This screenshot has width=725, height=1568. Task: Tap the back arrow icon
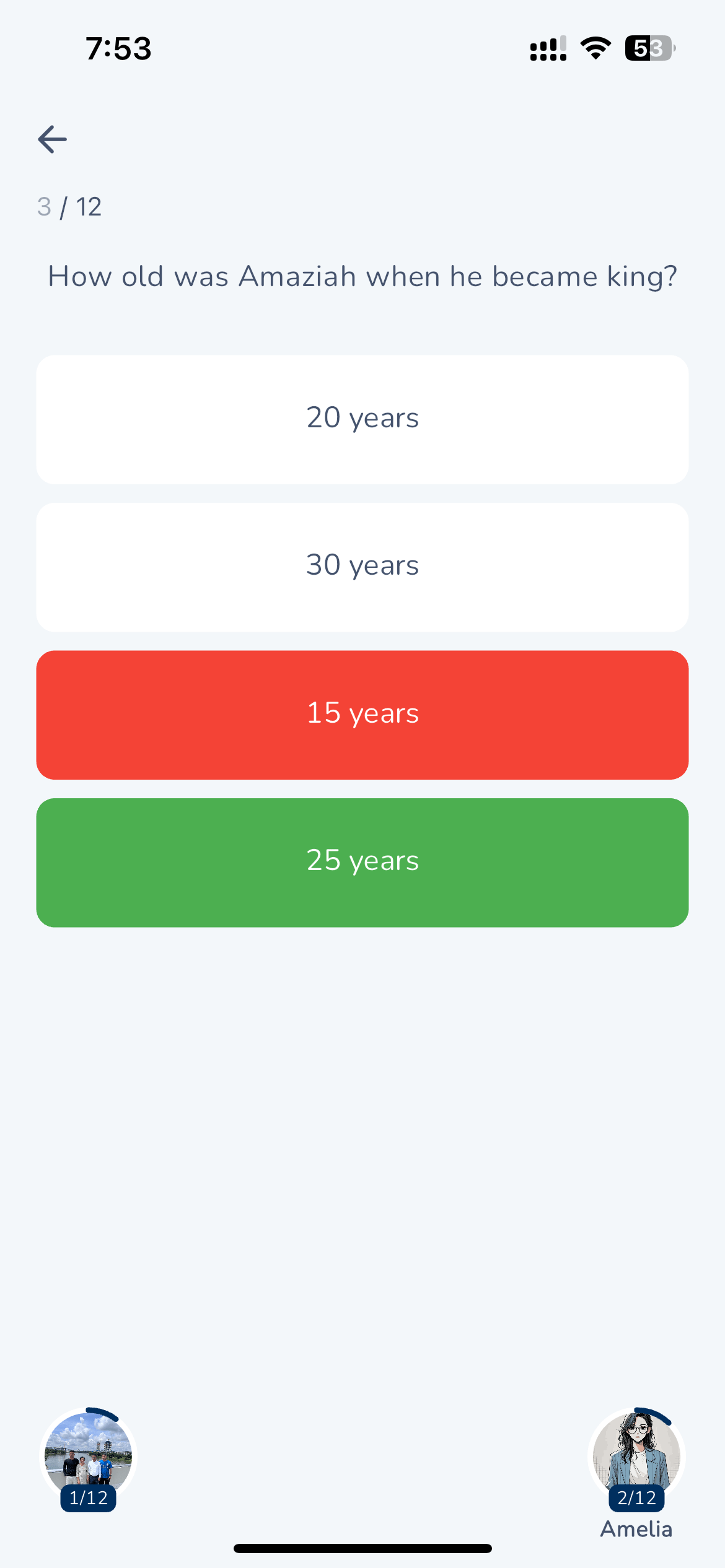coord(53,139)
